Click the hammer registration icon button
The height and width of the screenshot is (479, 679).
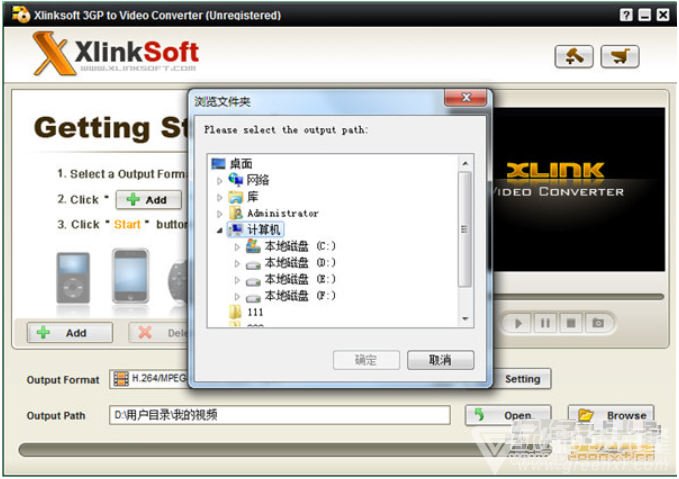click(574, 56)
